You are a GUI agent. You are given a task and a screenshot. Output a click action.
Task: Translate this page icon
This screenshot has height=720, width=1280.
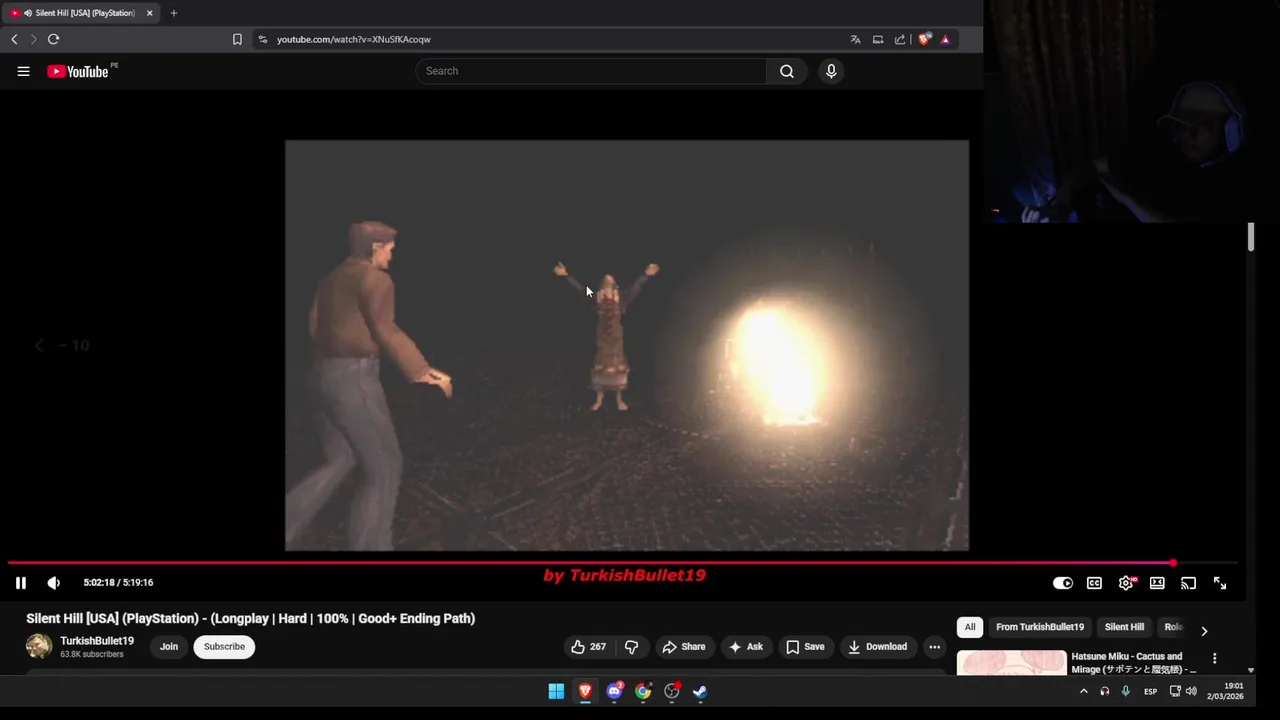855,39
